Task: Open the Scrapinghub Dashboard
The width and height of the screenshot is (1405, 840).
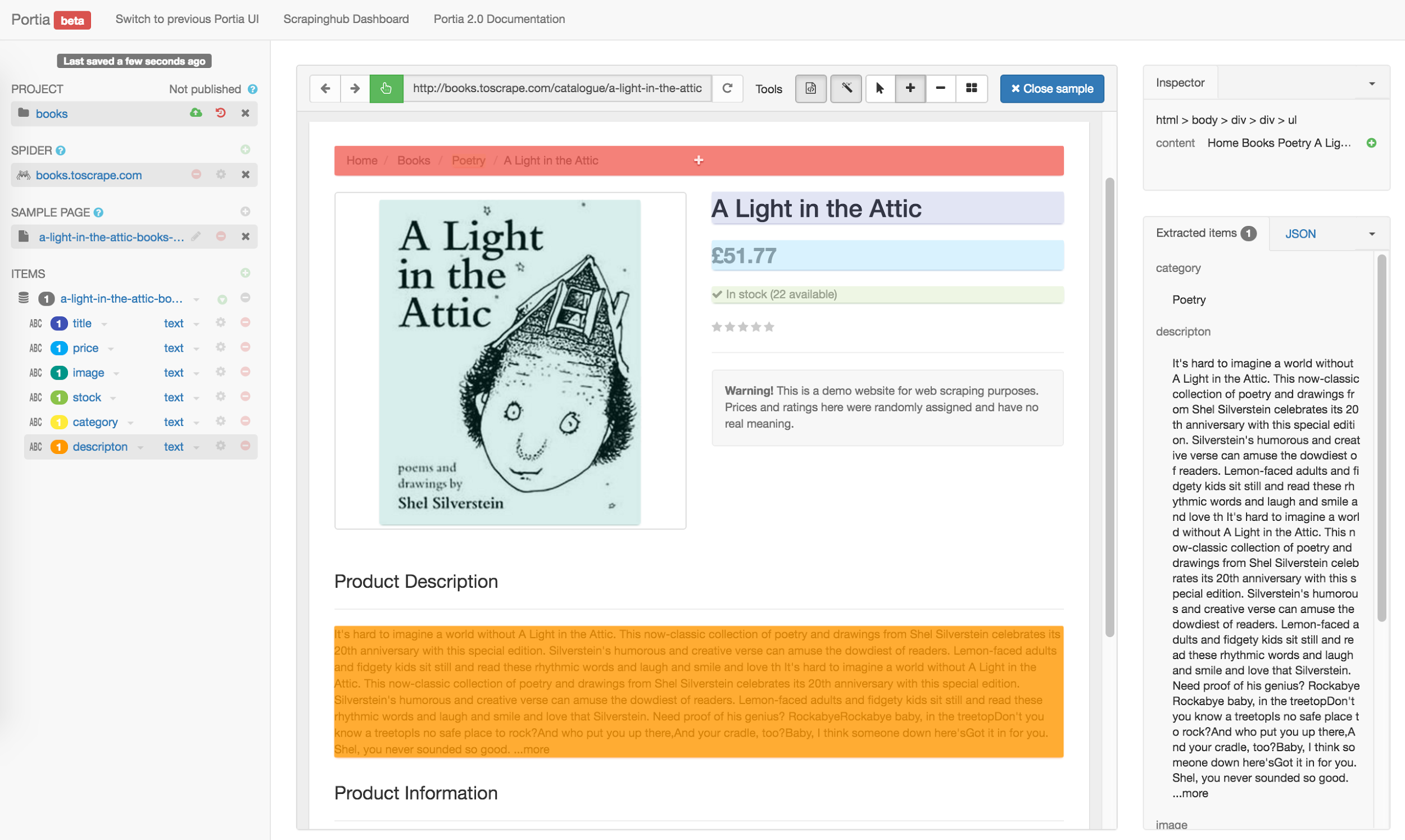Action: click(x=346, y=19)
